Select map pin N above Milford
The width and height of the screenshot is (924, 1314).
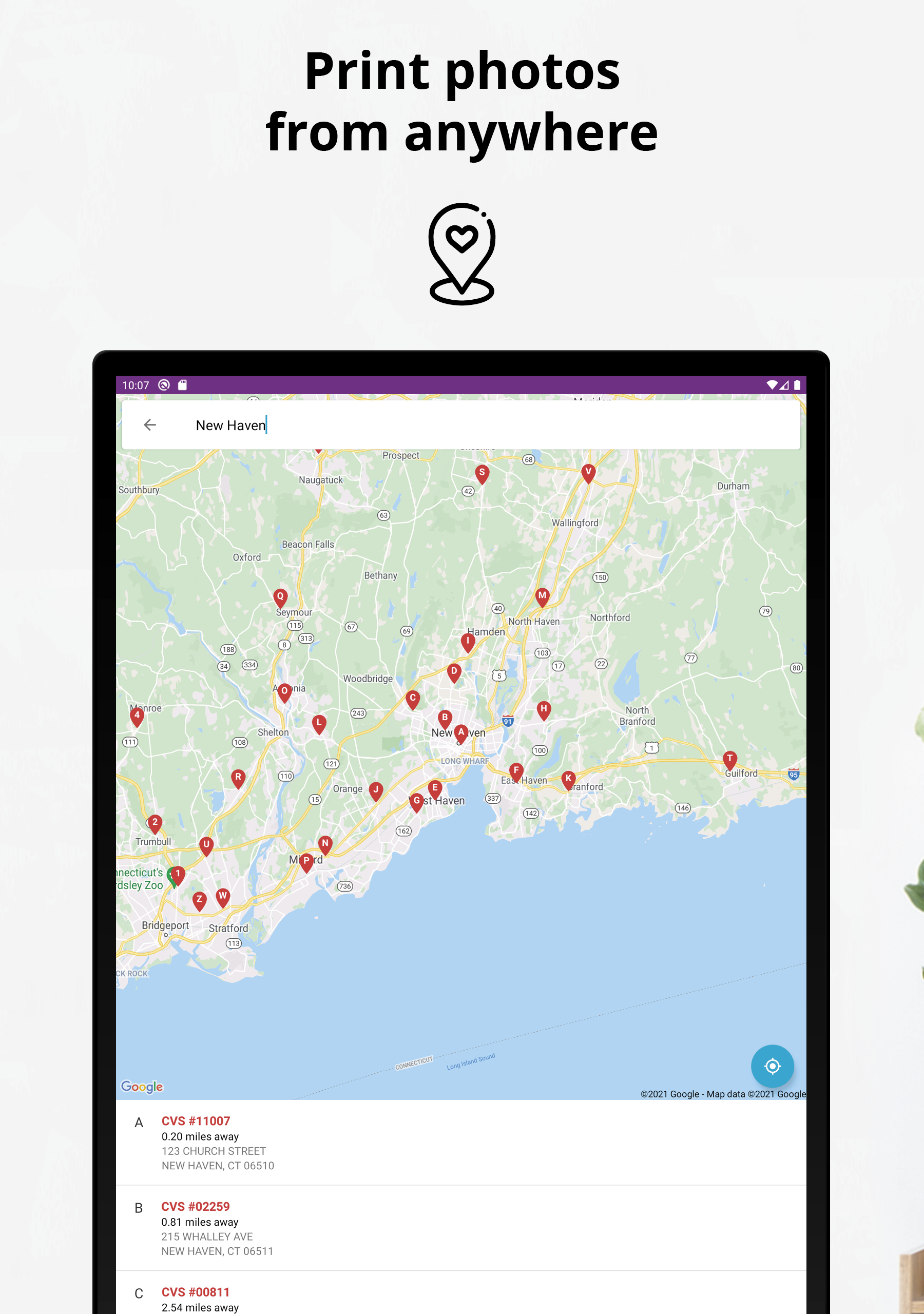pos(325,845)
